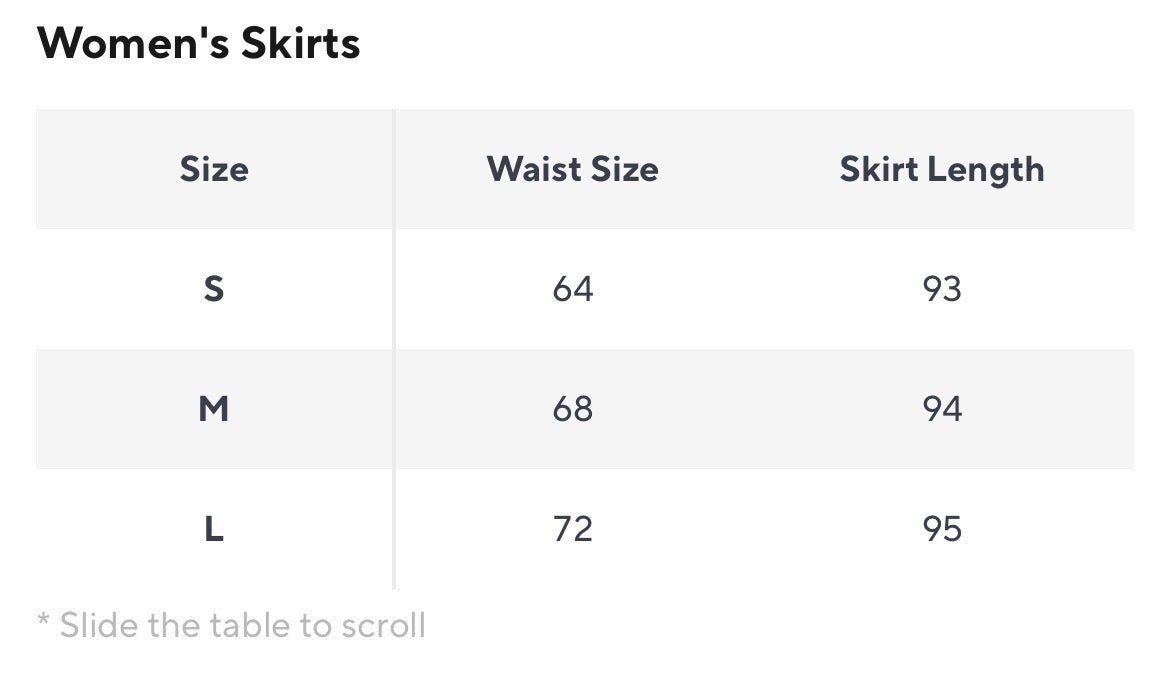The width and height of the screenshot is (1170, 685).
Task: Click skirt length value 95
Action: (x=941, y=529)
